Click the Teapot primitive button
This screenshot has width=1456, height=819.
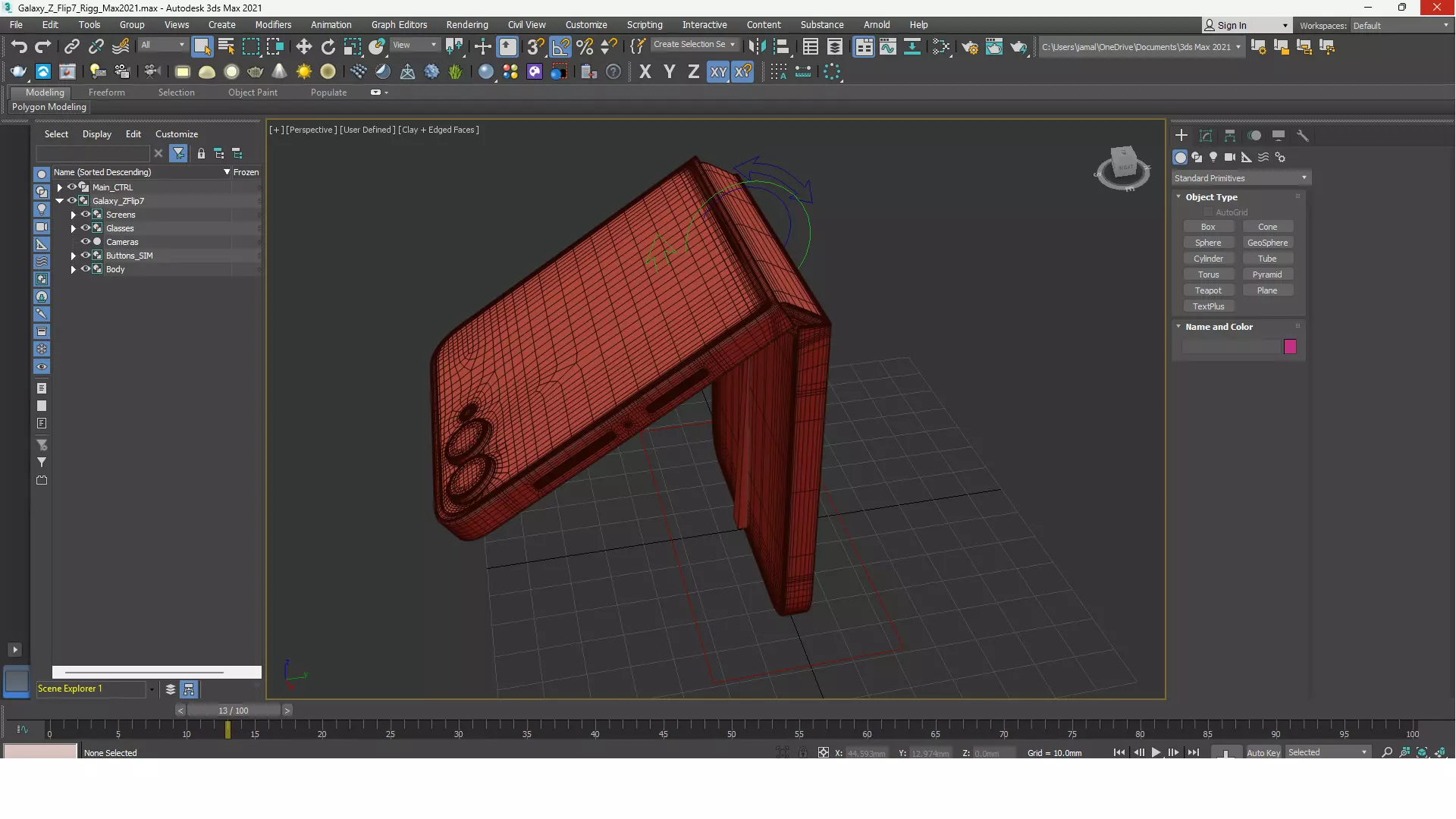(1208, 290)
